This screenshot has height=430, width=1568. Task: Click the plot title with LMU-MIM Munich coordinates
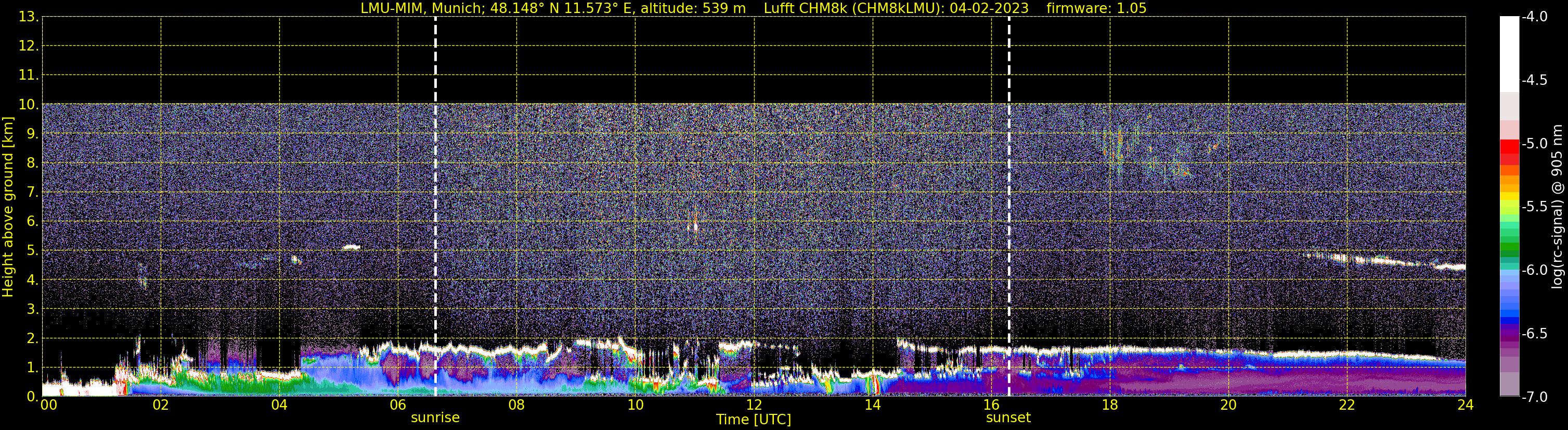point(754,8)
